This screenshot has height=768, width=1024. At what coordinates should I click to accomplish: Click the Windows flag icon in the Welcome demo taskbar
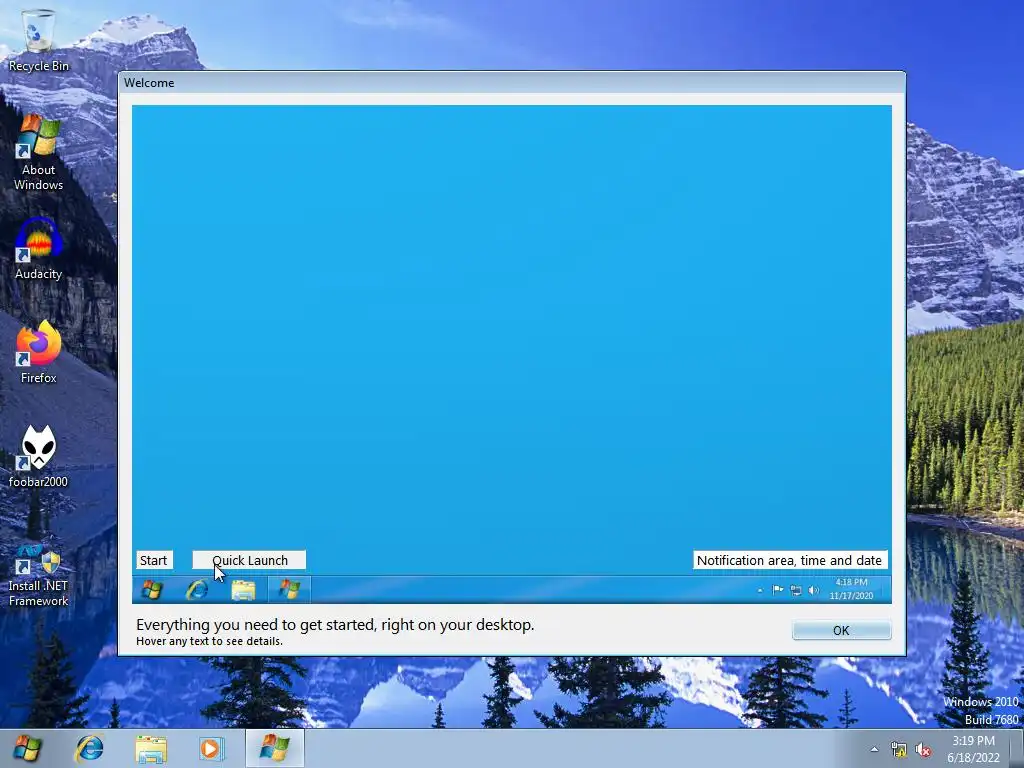tap(289, 590)
